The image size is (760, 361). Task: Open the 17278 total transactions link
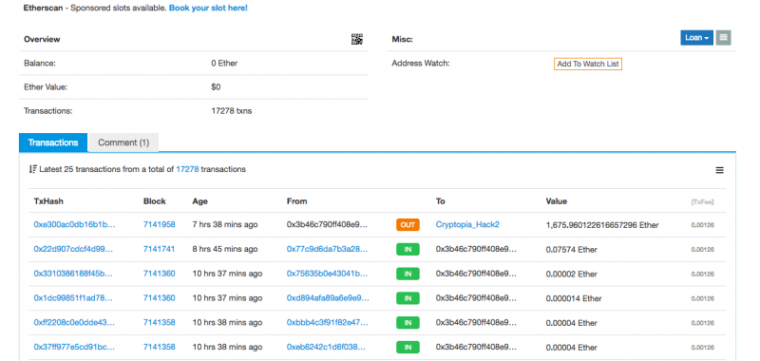[x=188, y=169]
